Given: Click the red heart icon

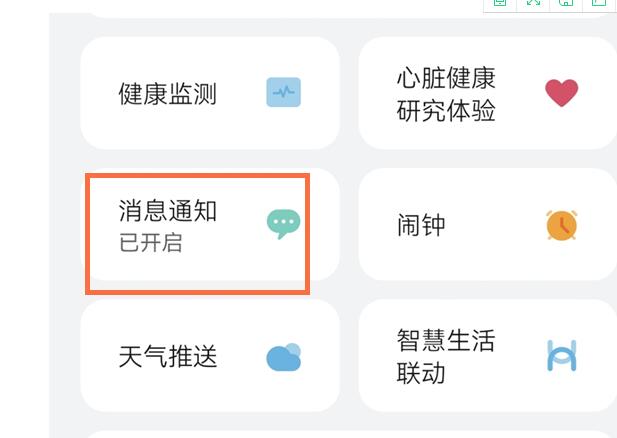Looking at the screenshot, I should pyautogui.click(x=561, y=93).
